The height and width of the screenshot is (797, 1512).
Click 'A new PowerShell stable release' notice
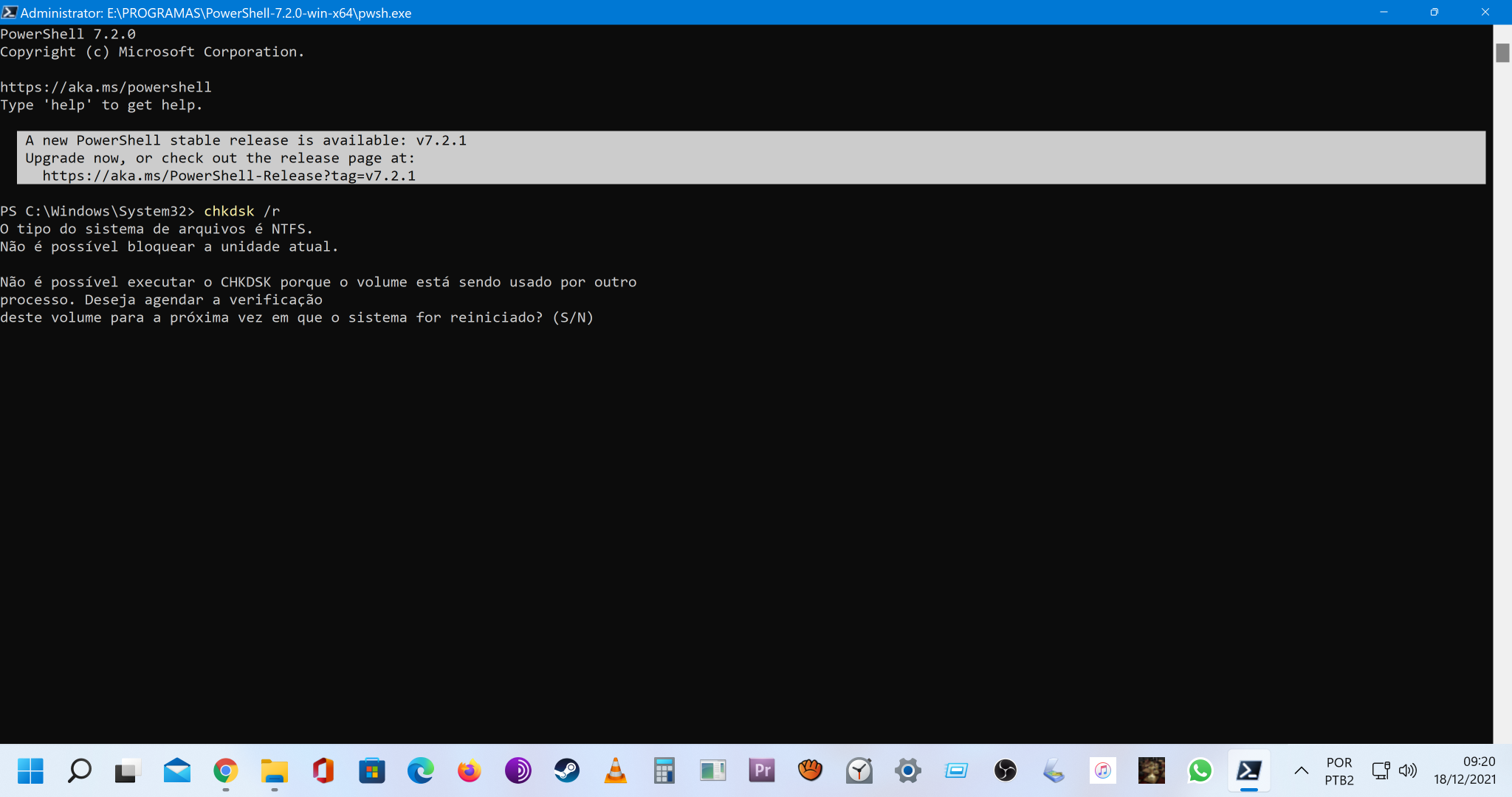pos(246,140)
